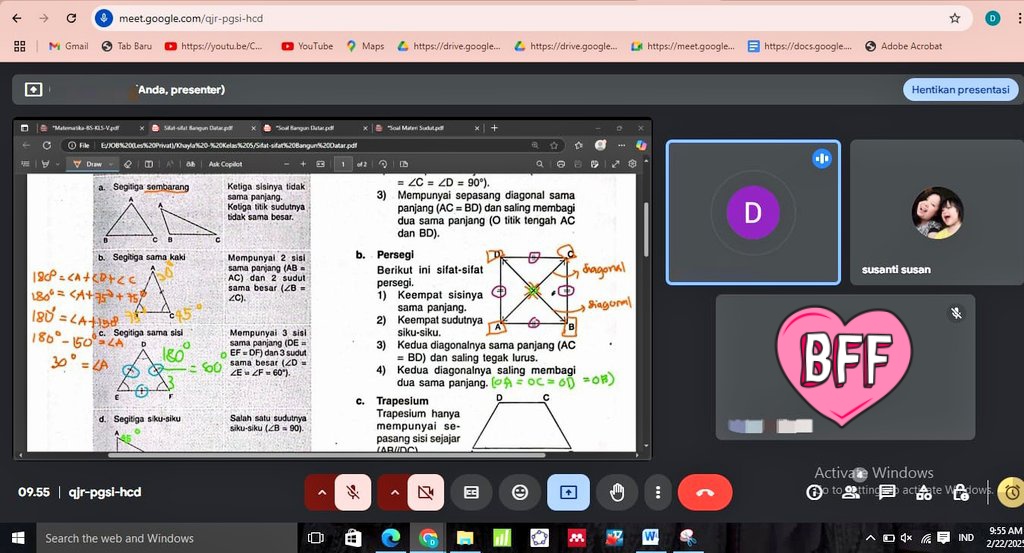1024x553 pixels.
Task: Click the audio indicator on the D tile
Action: [x=822, y=159]
